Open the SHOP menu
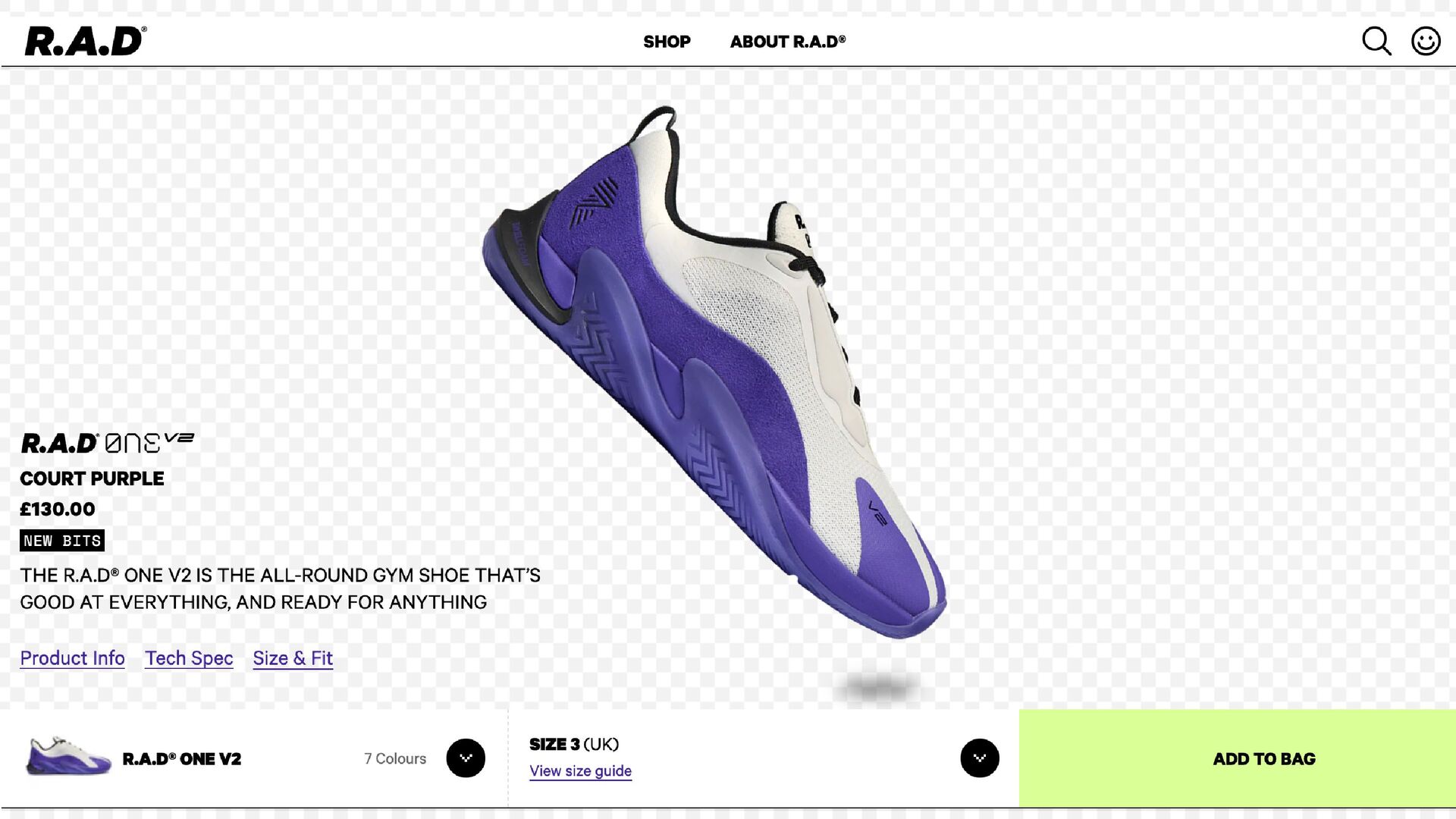Screen dimensions: 1456x819 click(667, 42)
